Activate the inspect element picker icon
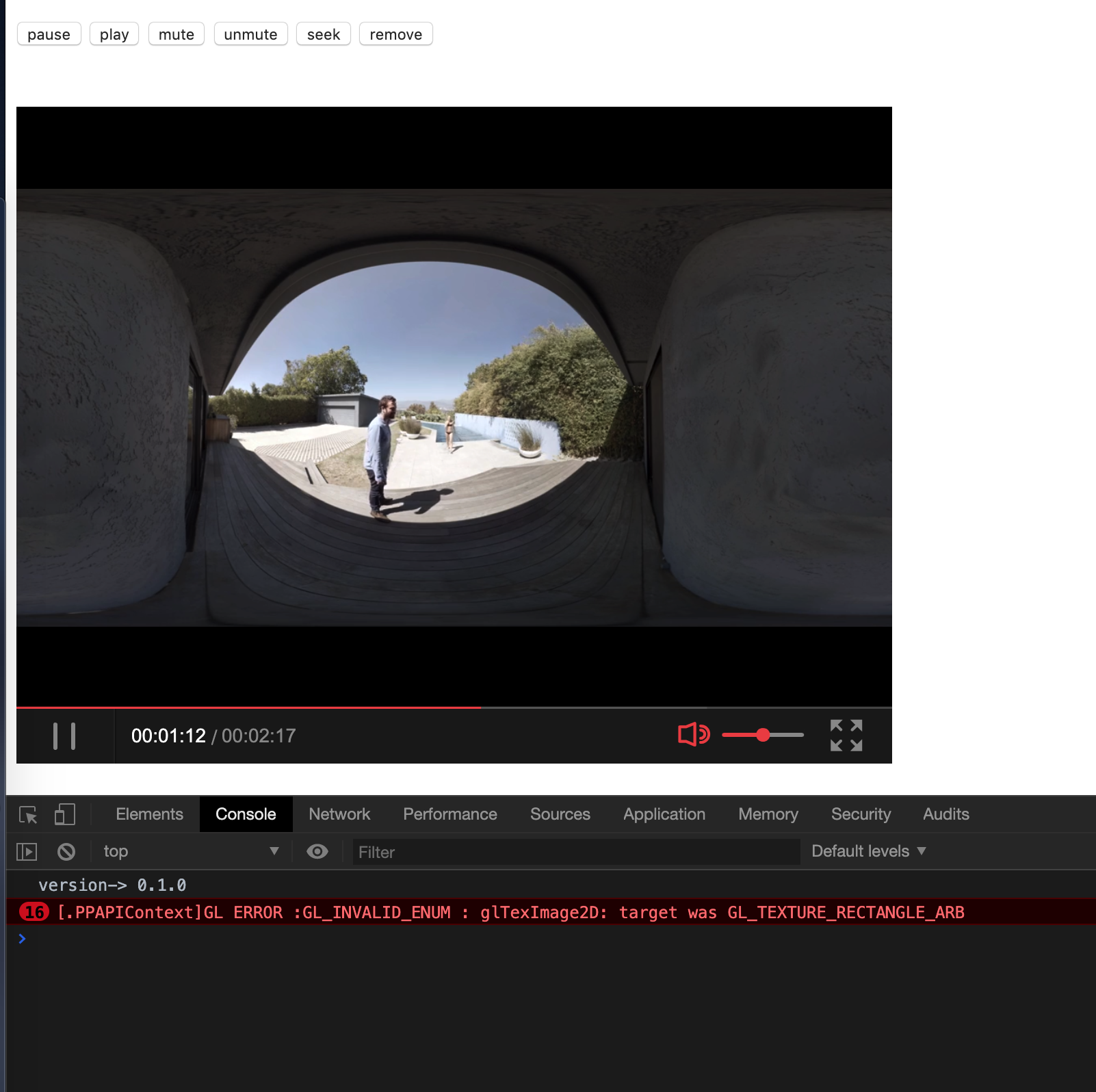 pos(28,815)
